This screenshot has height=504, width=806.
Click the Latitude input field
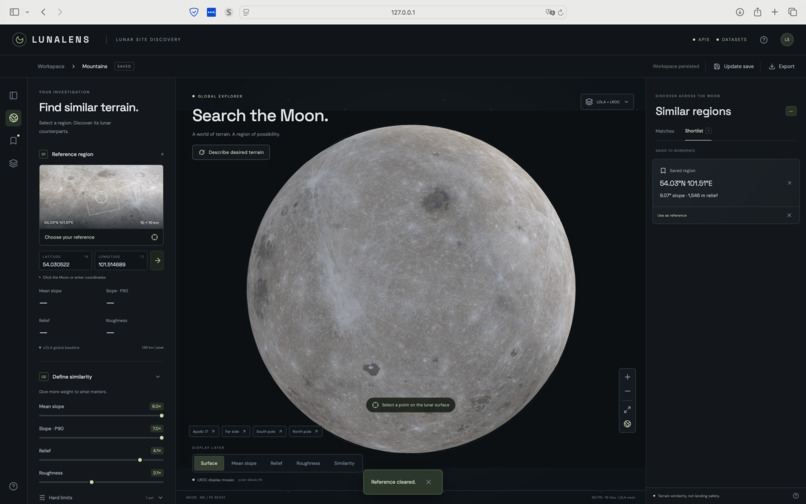[x=65, y=261]
